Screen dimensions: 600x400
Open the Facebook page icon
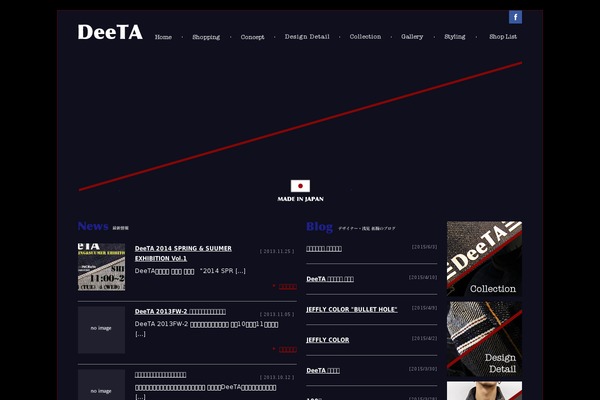click(515, 17)
